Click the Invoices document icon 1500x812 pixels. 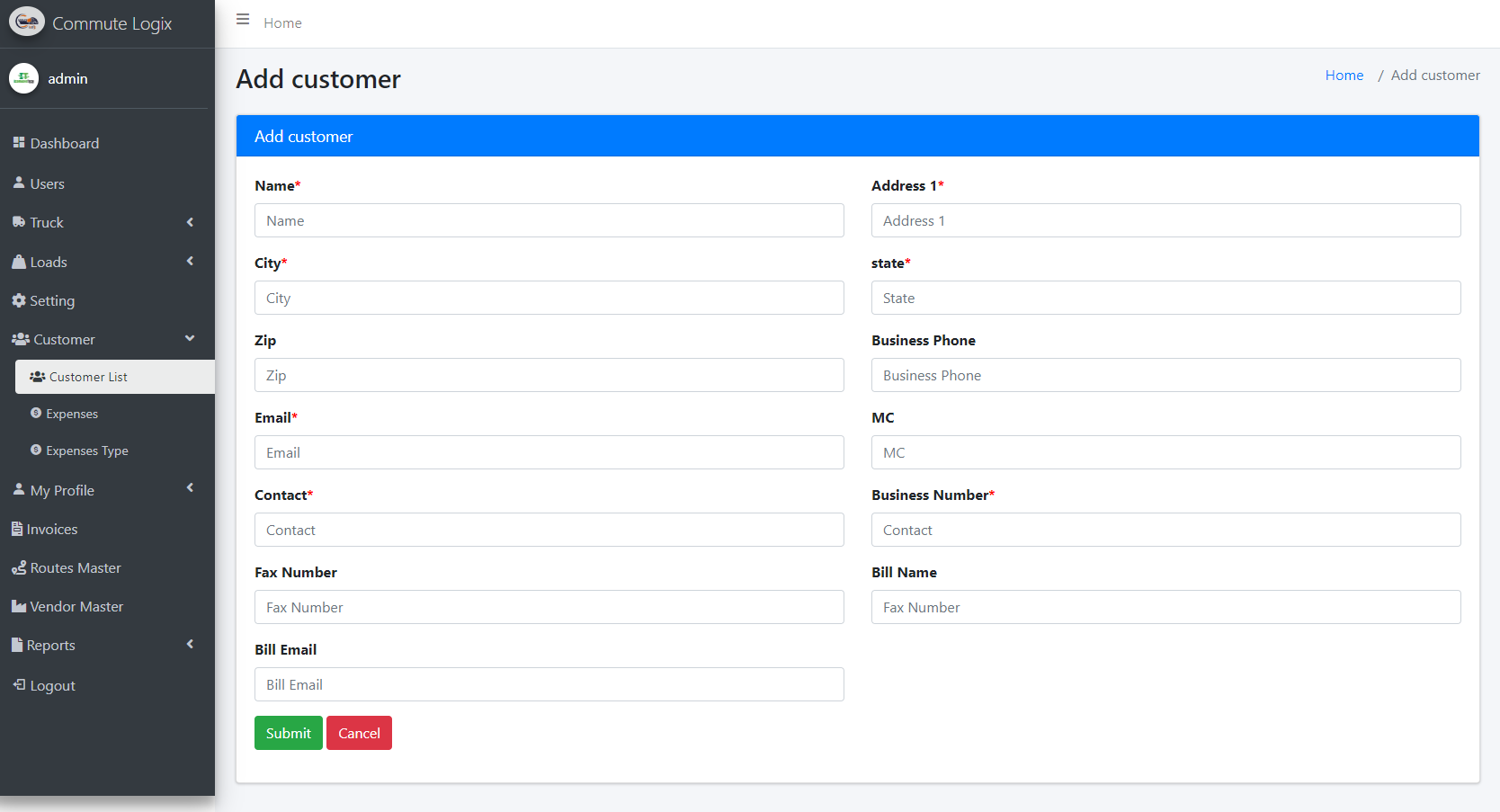point(17,529)
